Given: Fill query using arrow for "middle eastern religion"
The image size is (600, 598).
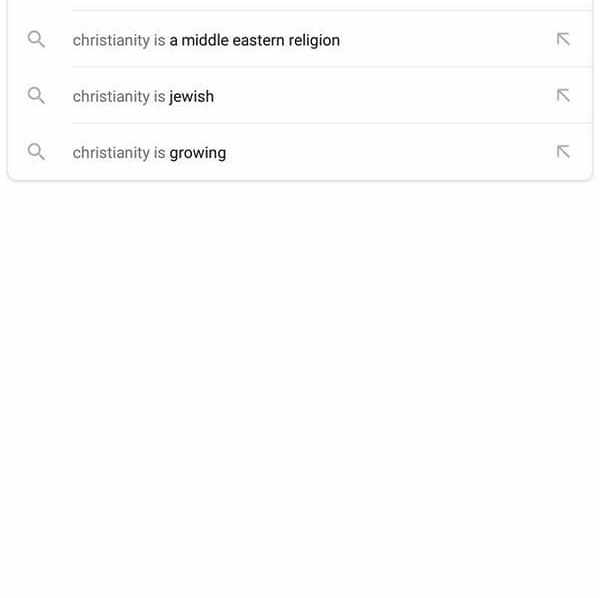Looking at the screenshot, I should pos(563,40).
